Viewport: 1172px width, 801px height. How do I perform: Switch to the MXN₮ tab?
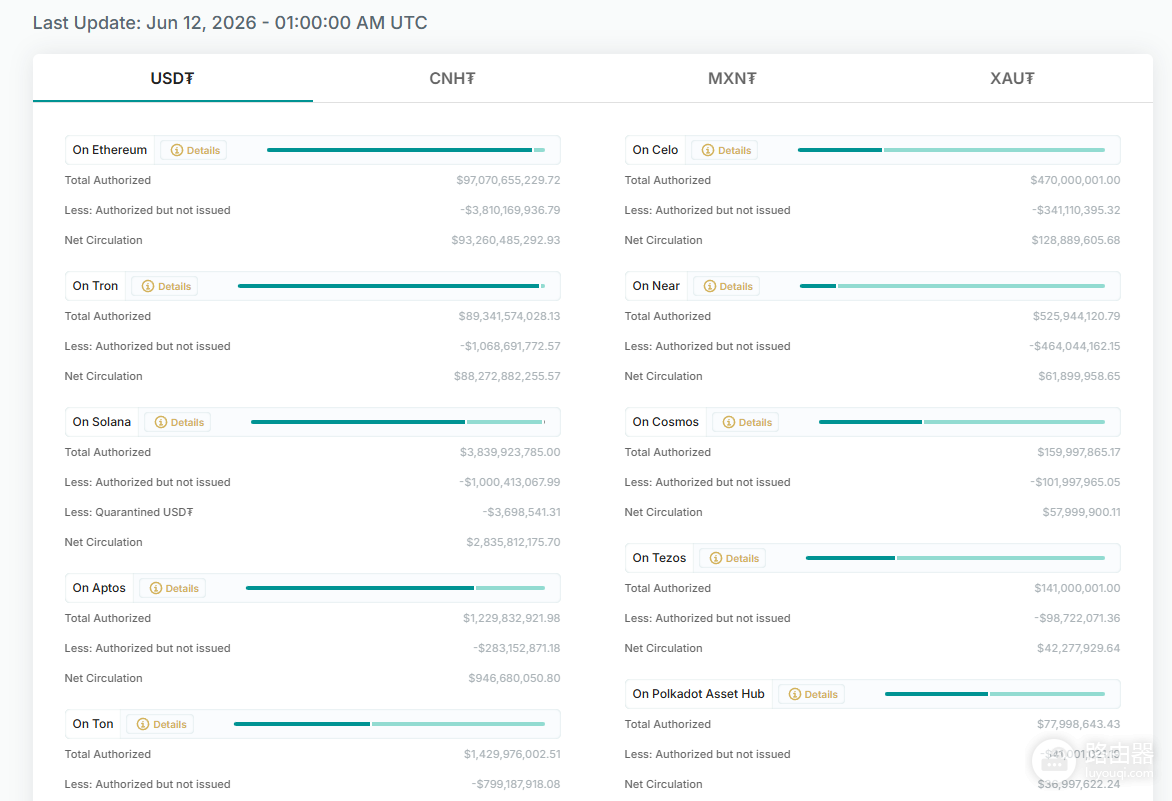732,78
